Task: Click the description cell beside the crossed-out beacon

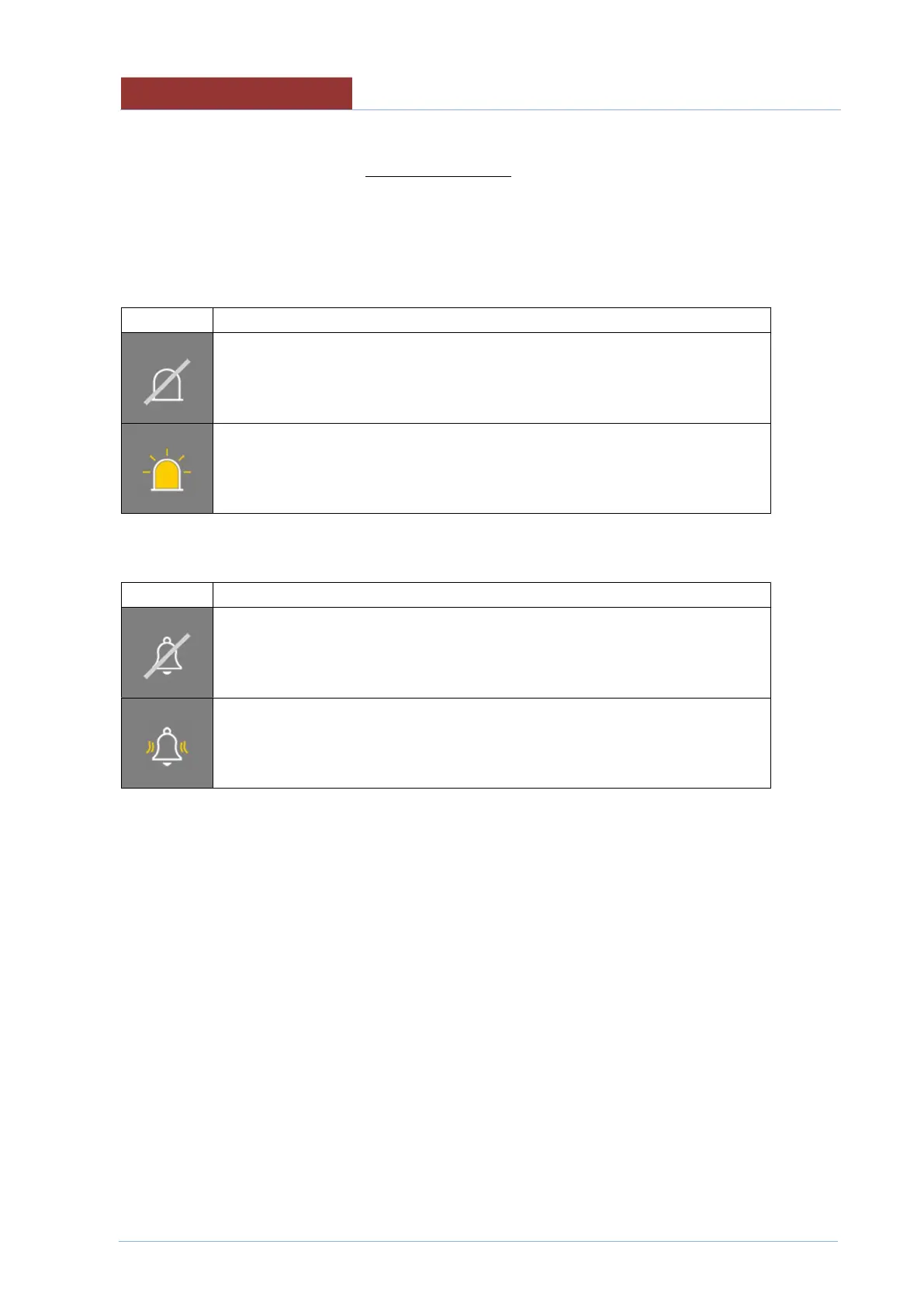Action: click(x=492, y=378)
